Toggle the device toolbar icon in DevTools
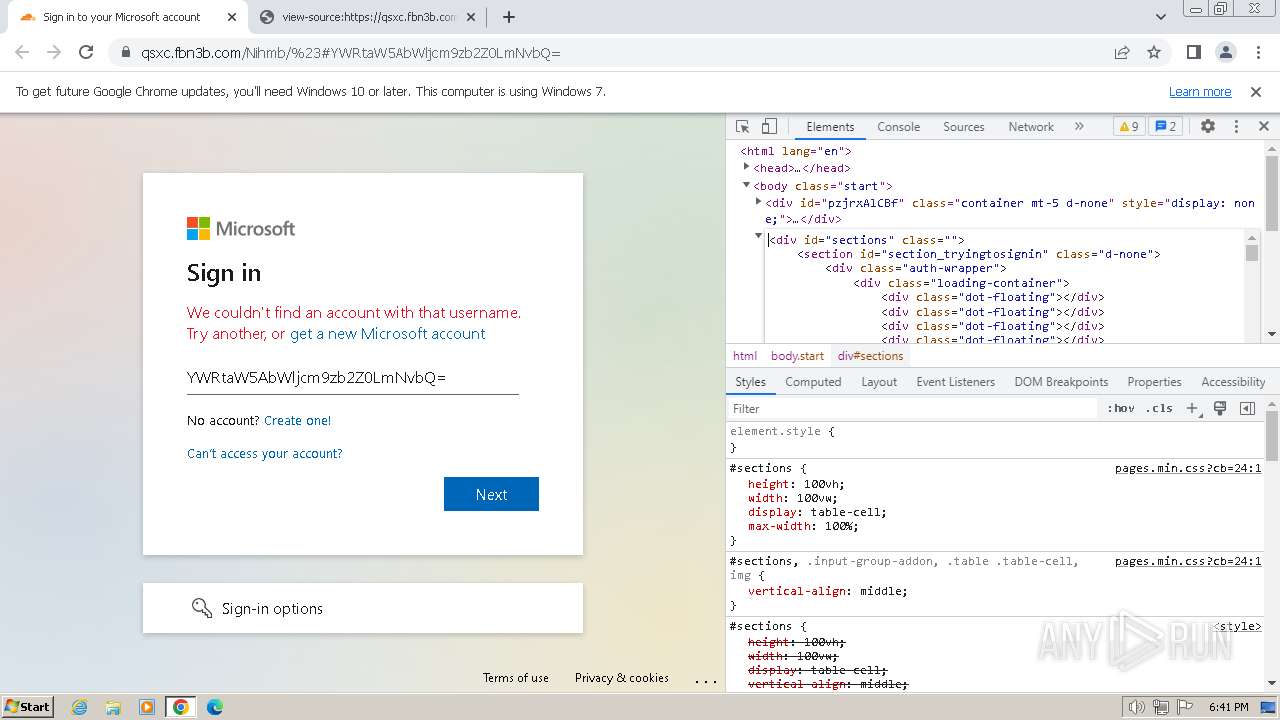 [x=769, y=127]
